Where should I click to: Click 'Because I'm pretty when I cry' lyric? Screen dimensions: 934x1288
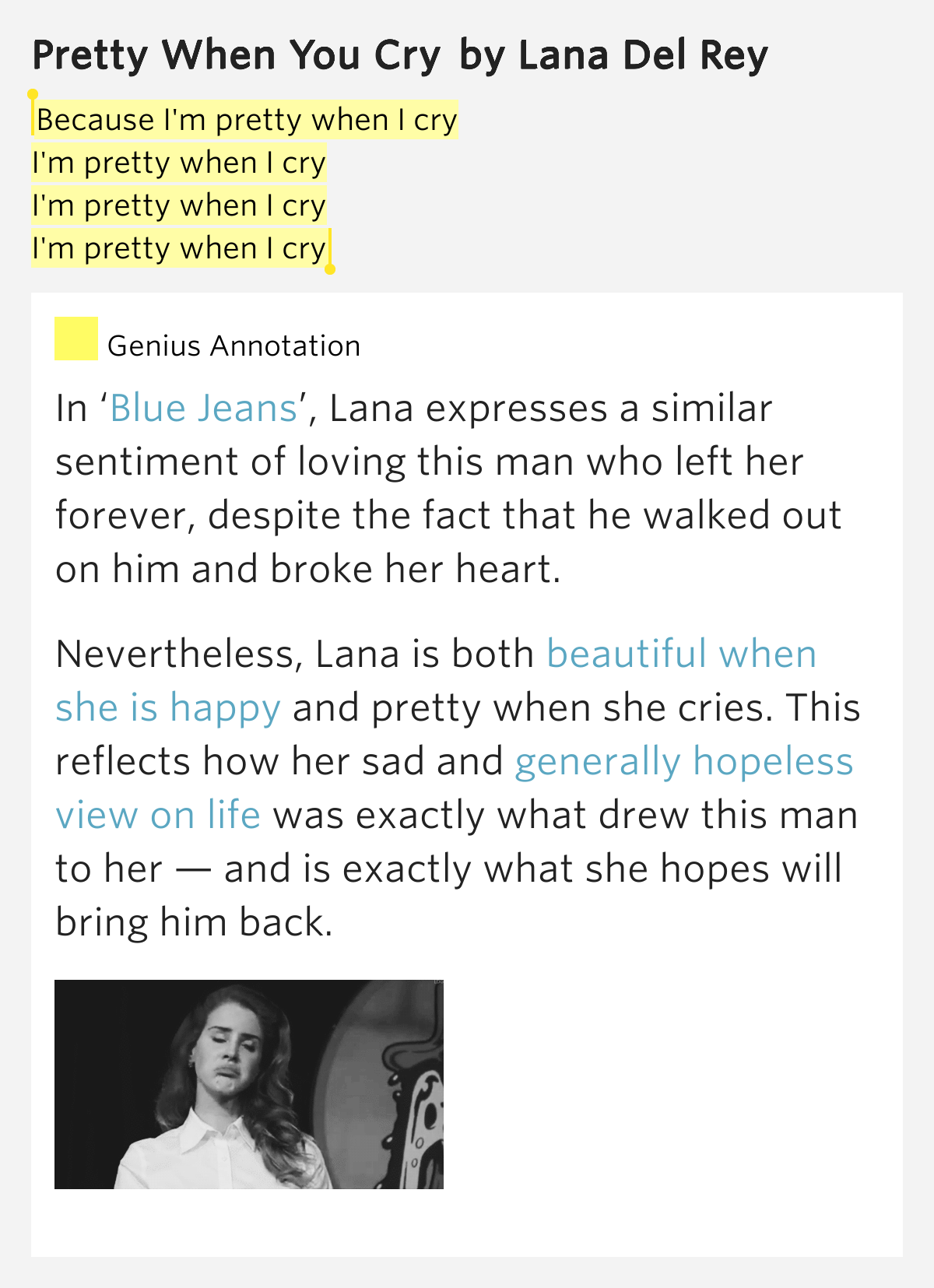click(x=246, y=120)
